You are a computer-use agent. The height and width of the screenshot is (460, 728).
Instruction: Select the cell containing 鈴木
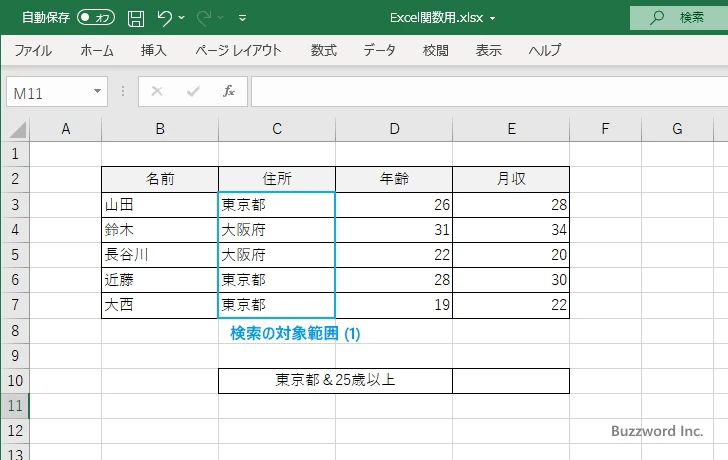pos(160,230)
